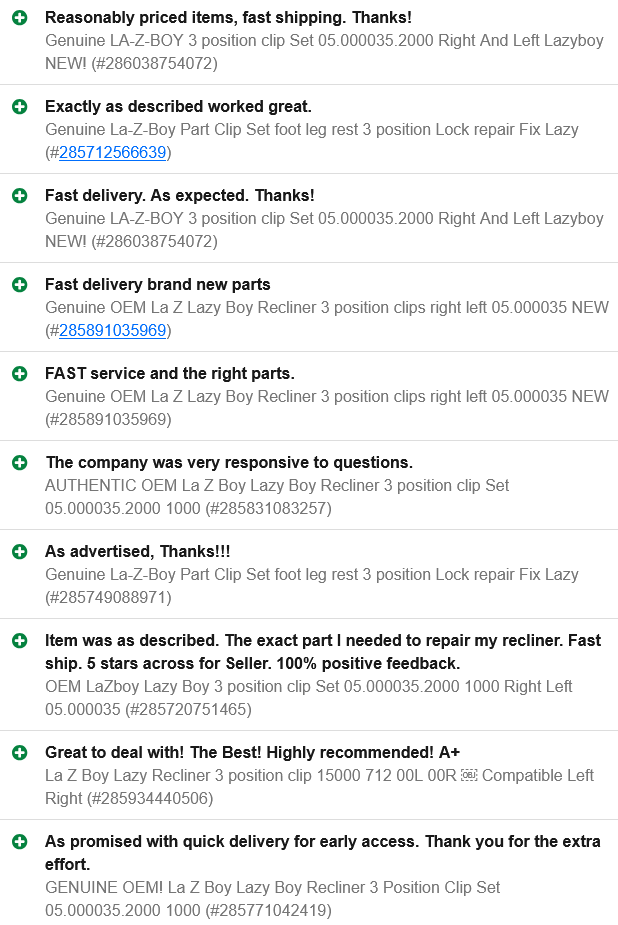
Task: Click green plus icon by "Item was as described"
Action: click(19, 641)
